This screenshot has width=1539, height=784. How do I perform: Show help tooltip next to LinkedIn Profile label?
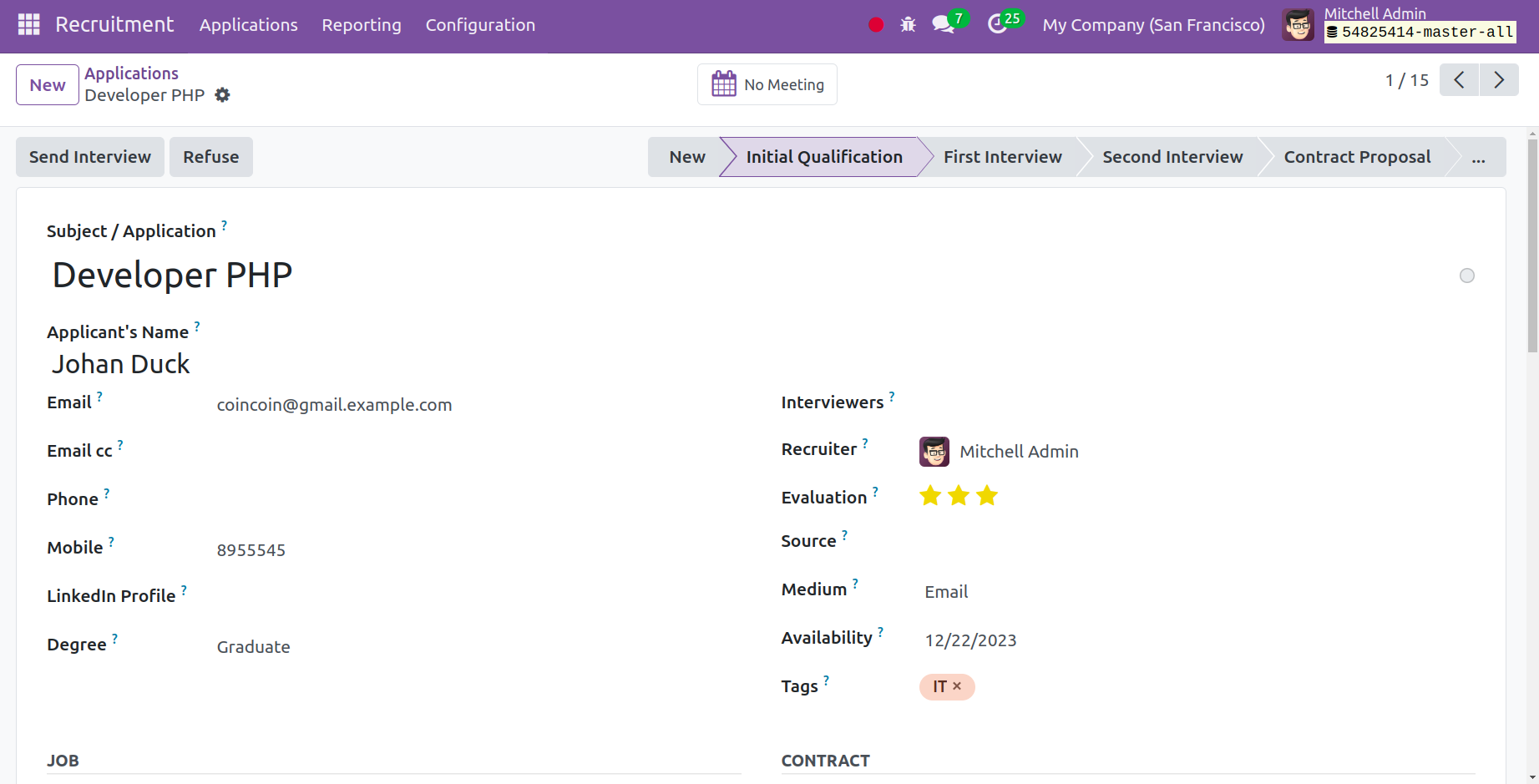(184, 590)
